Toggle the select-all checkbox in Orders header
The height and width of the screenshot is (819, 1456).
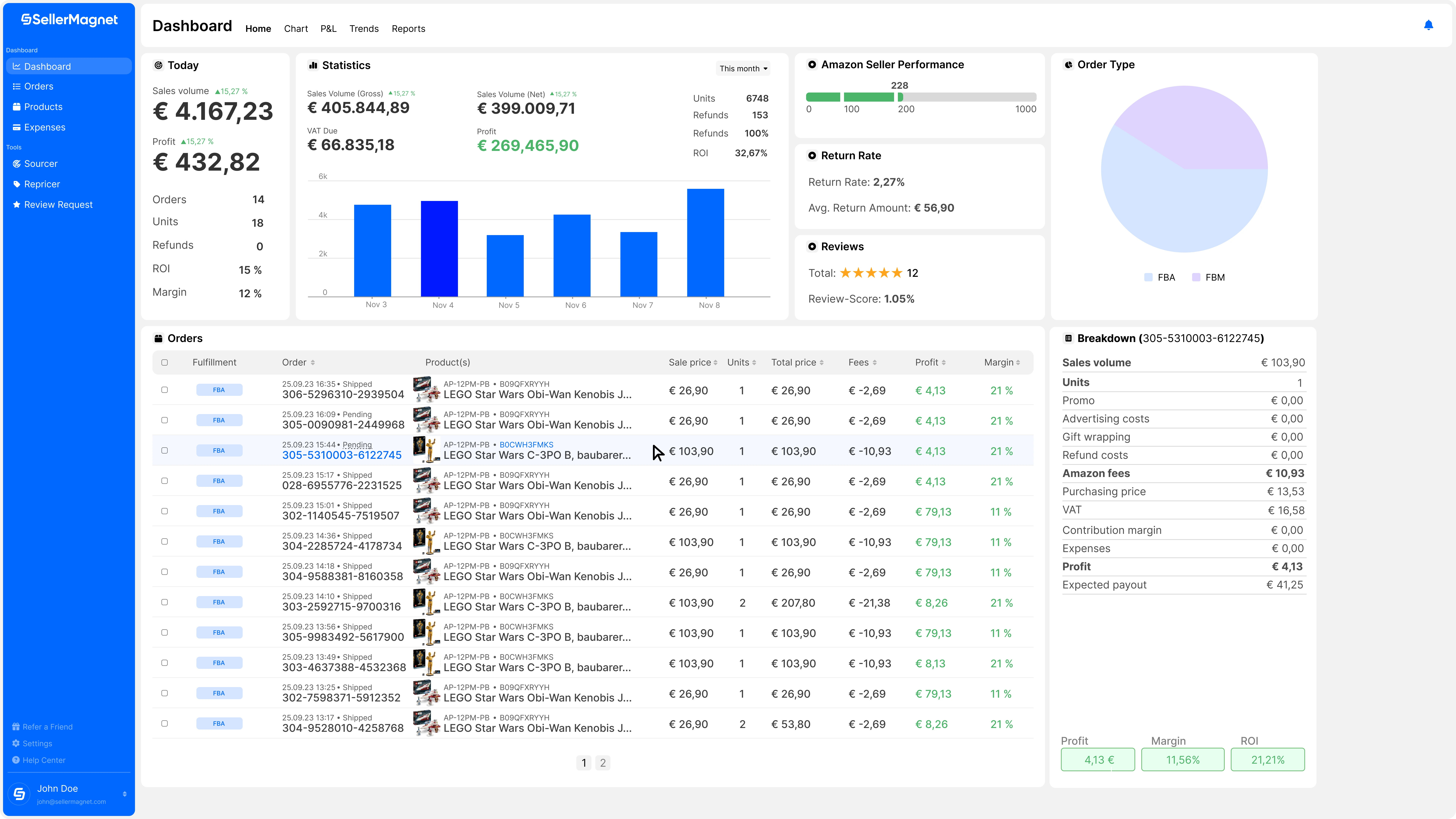click(165, 363)
